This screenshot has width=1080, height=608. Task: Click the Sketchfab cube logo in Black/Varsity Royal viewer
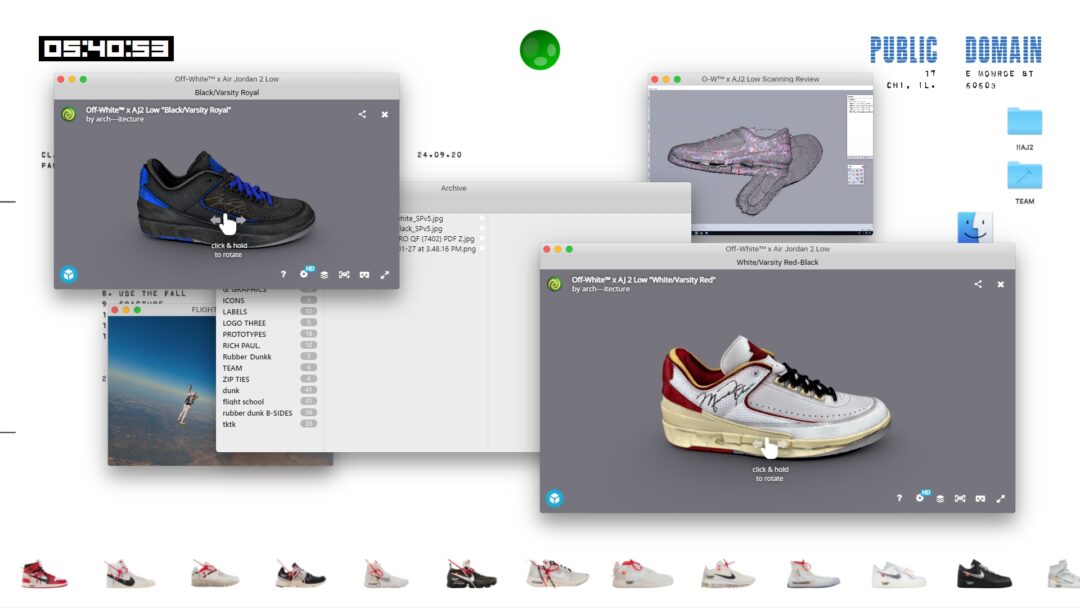pyautogui.click(x=68, y=274)
